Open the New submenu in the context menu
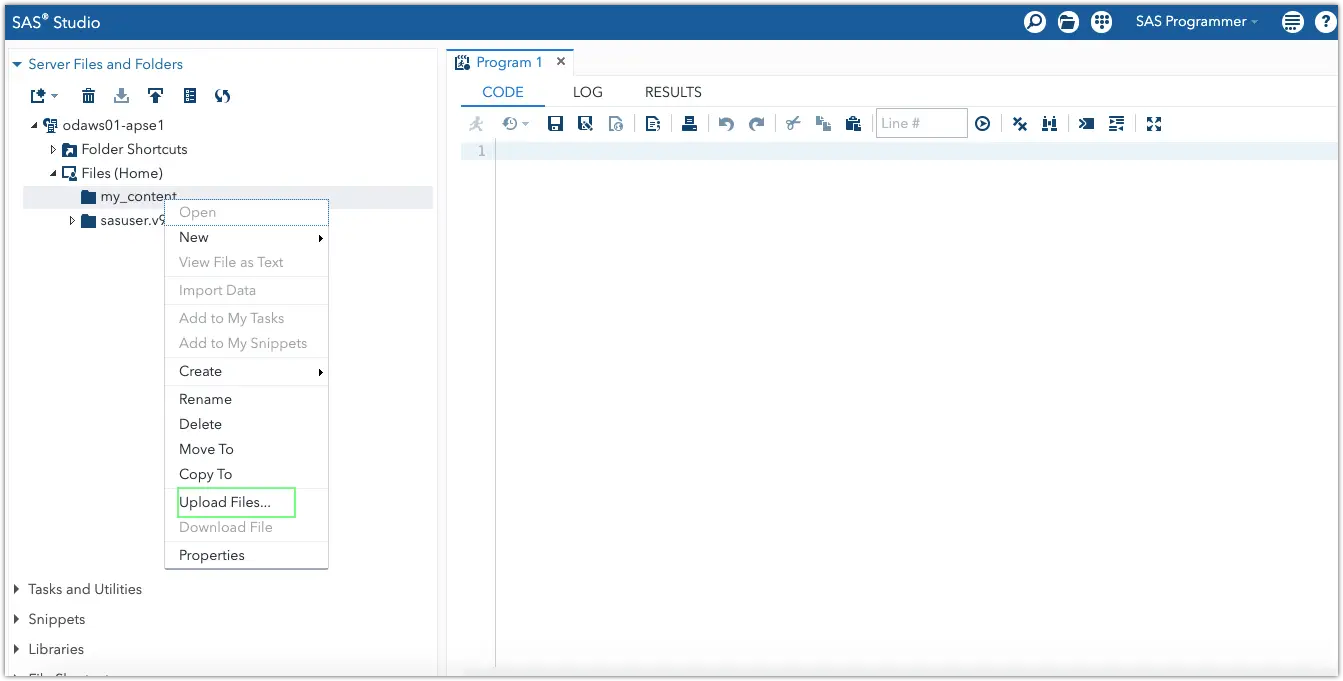1343x681 pixels. click(x=247, y=237)
